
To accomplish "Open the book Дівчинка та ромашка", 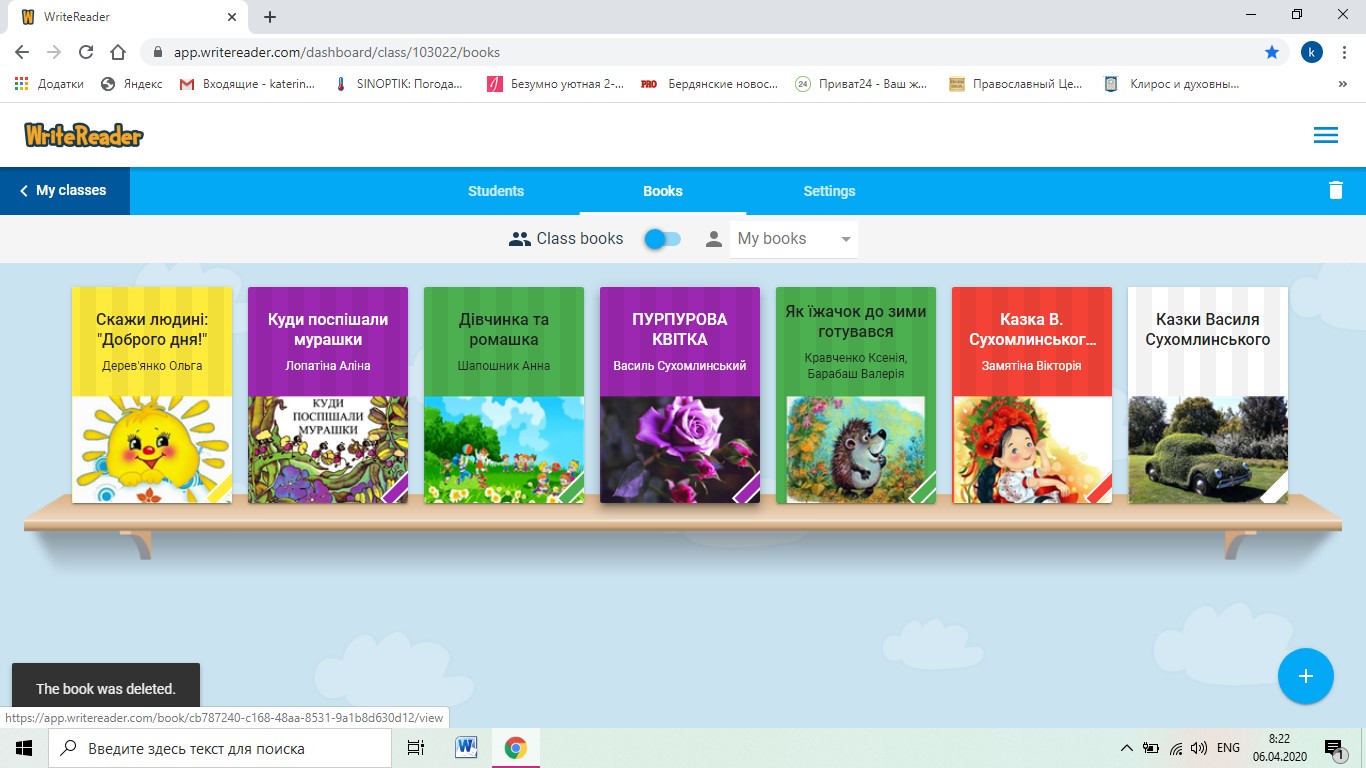I will coord(504,395).
